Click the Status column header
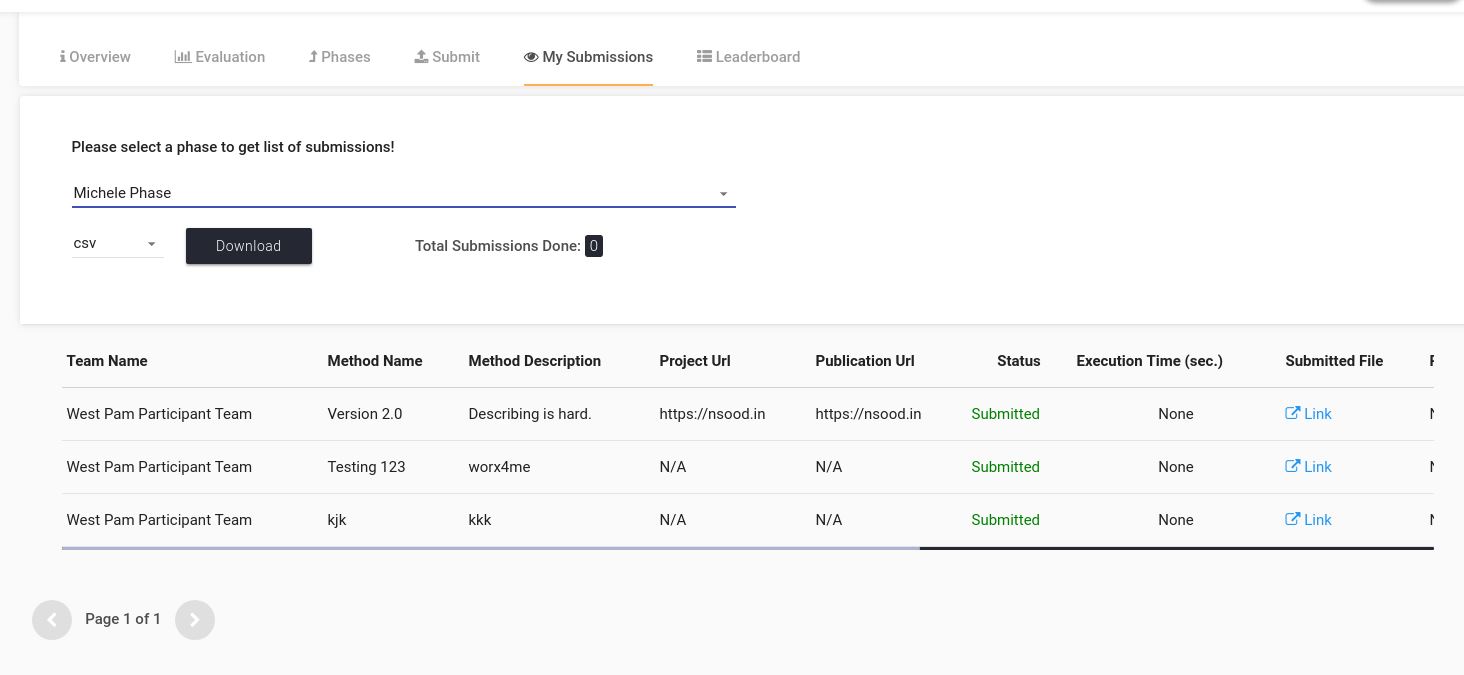The height and width of the screenshot is (675, 1464). (1019, 361)
